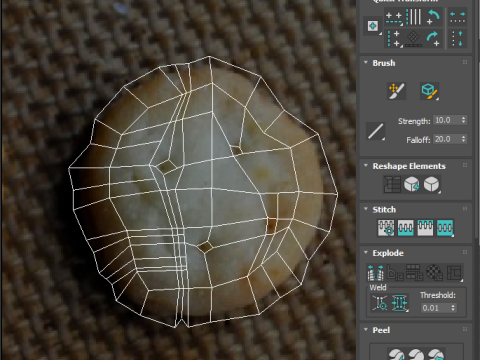Click the "Strength:" label

(414, 121)
